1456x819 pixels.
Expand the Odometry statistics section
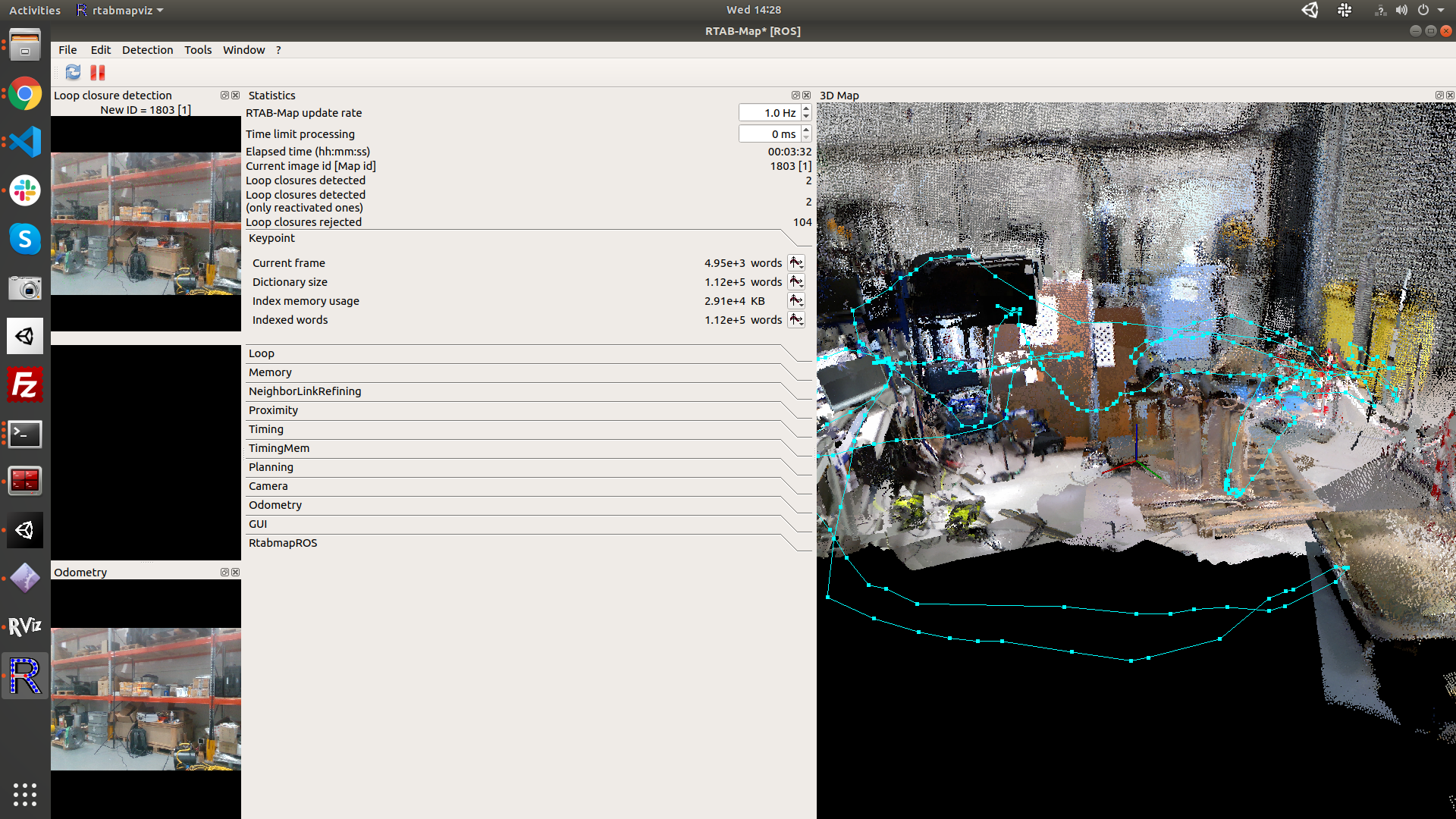click(x=529, y=505)
